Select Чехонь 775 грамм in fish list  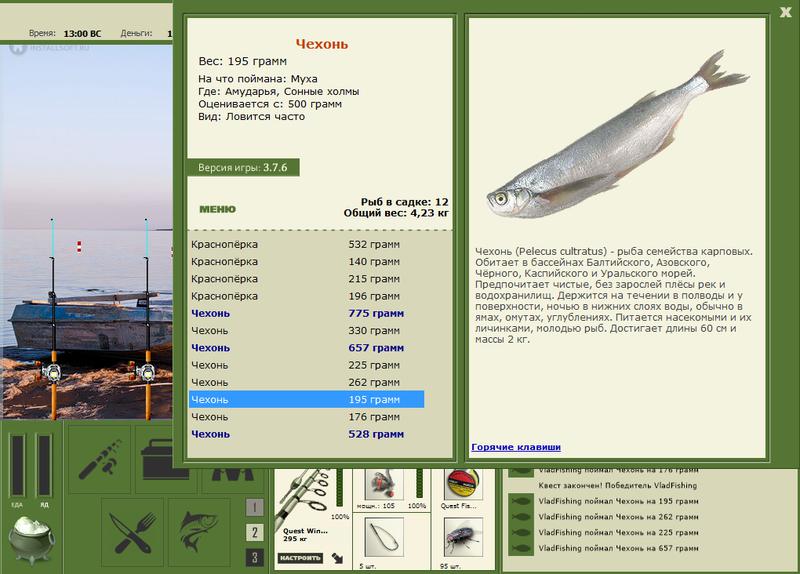(306, 313)
